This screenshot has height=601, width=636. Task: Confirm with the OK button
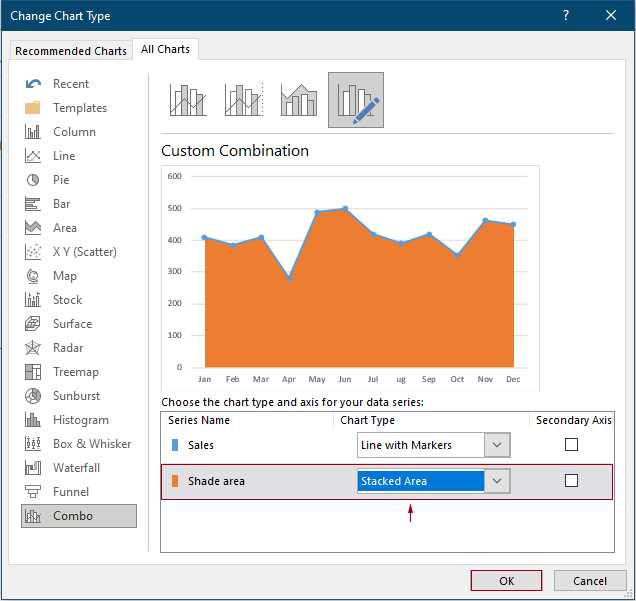[506, 581]
